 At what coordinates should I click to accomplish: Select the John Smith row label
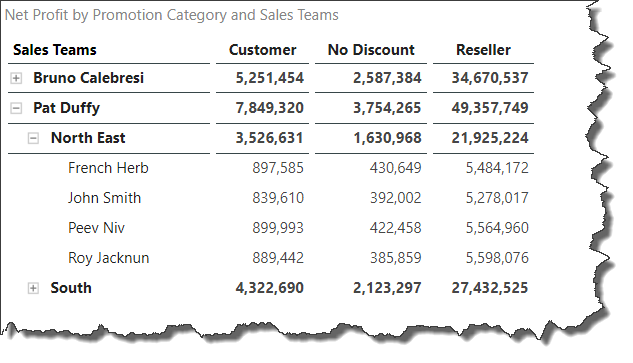pyautogui.click(x=104, y=198)
